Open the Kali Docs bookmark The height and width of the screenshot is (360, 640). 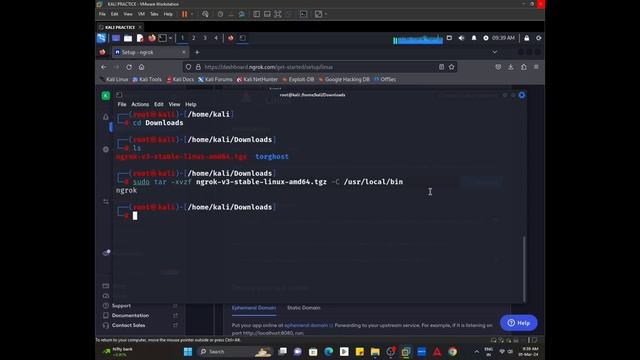click(x=180, y=80)
